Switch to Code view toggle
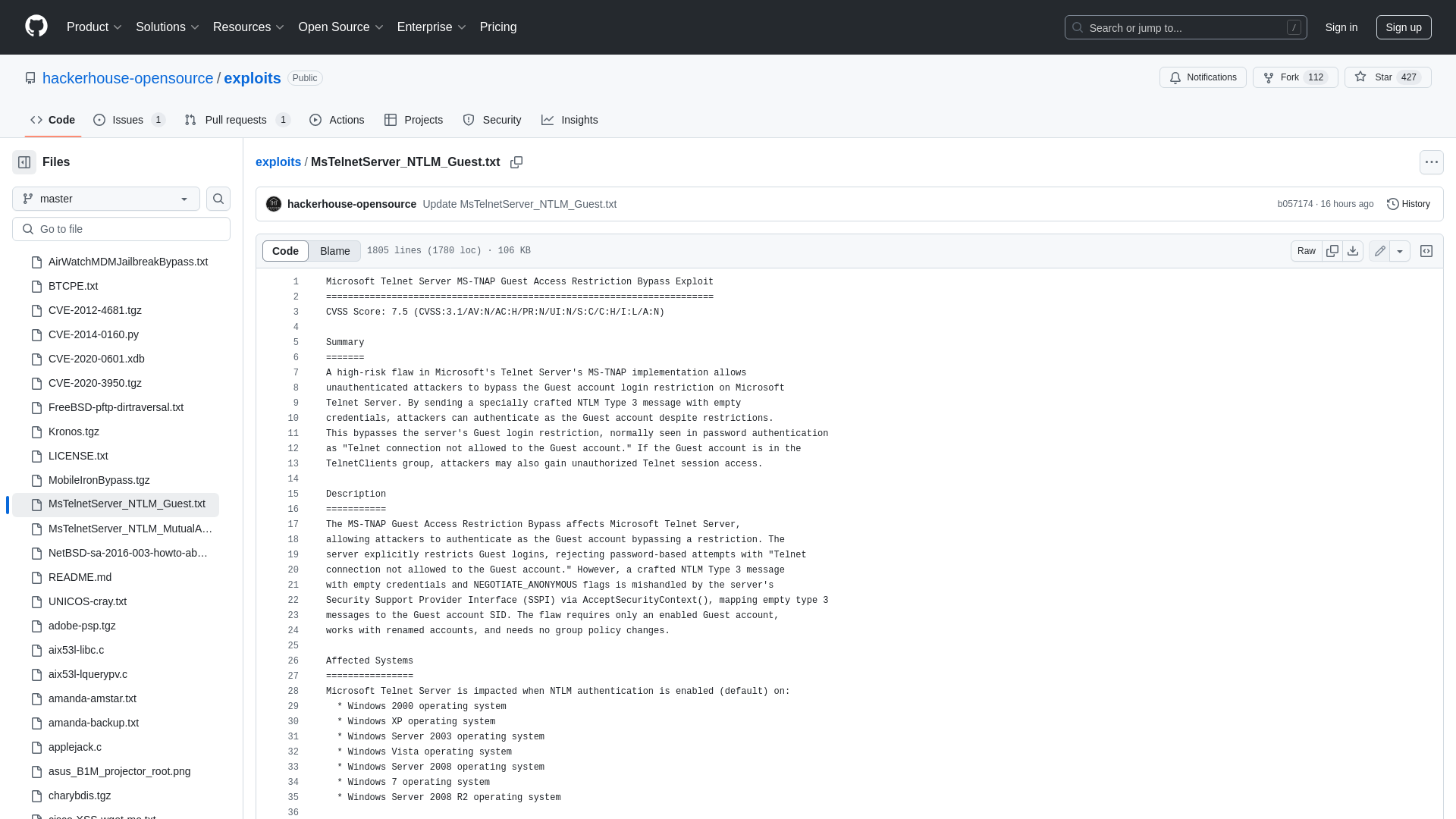 click(285, 251)
